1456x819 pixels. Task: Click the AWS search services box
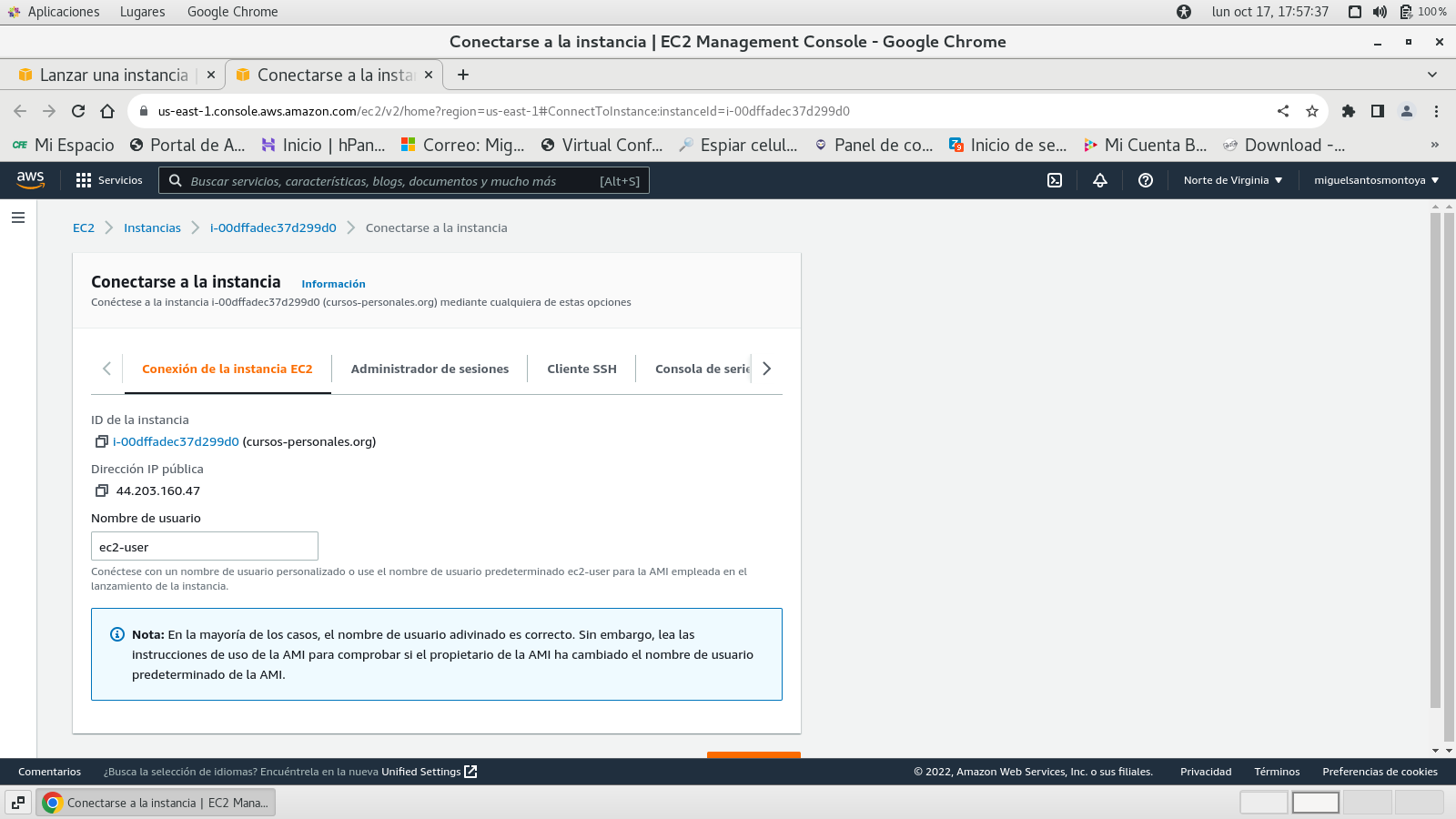tap(403, 180)
